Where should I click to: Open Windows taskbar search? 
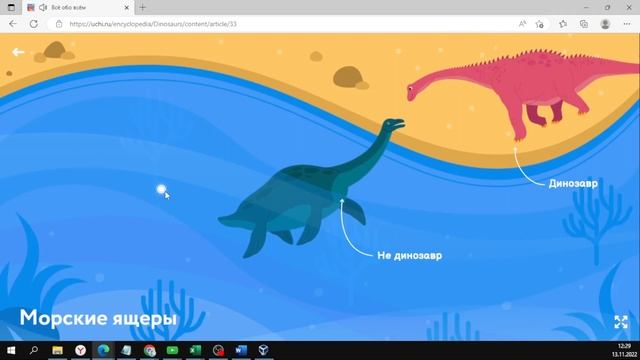34,350
